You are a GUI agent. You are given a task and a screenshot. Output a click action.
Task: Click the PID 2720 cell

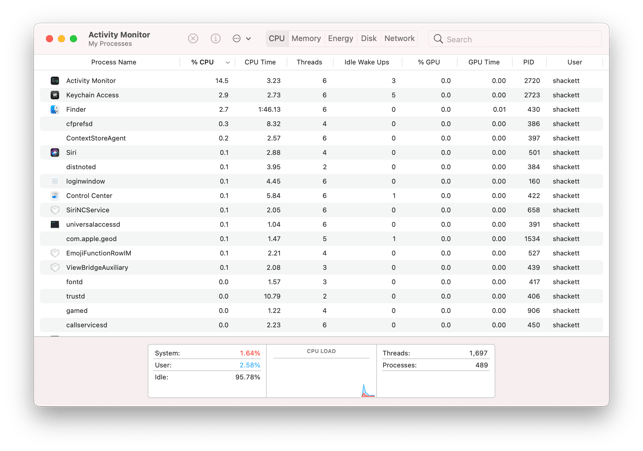(x=532, y=81)
